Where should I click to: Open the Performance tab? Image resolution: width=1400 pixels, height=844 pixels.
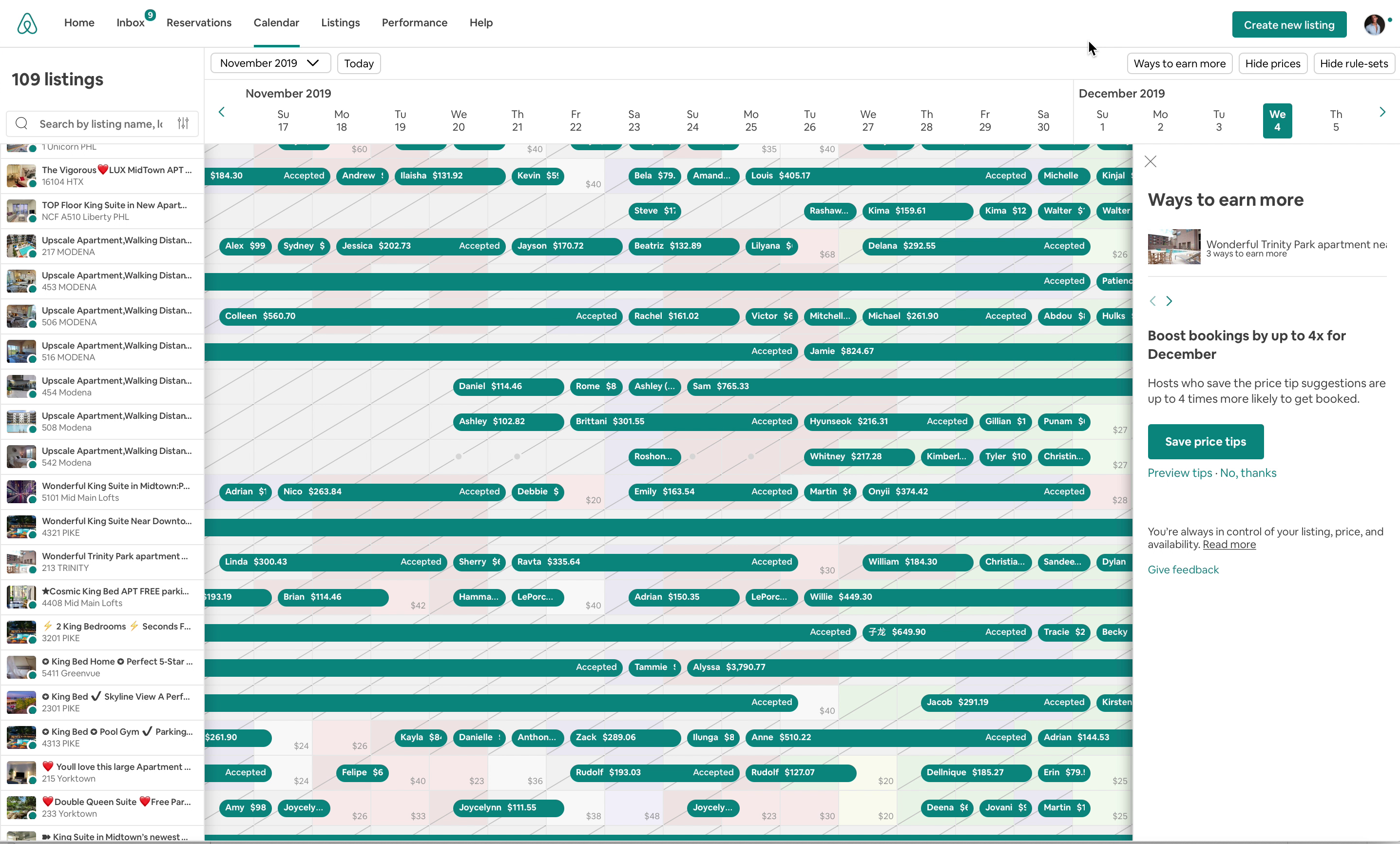click(414, 23)
